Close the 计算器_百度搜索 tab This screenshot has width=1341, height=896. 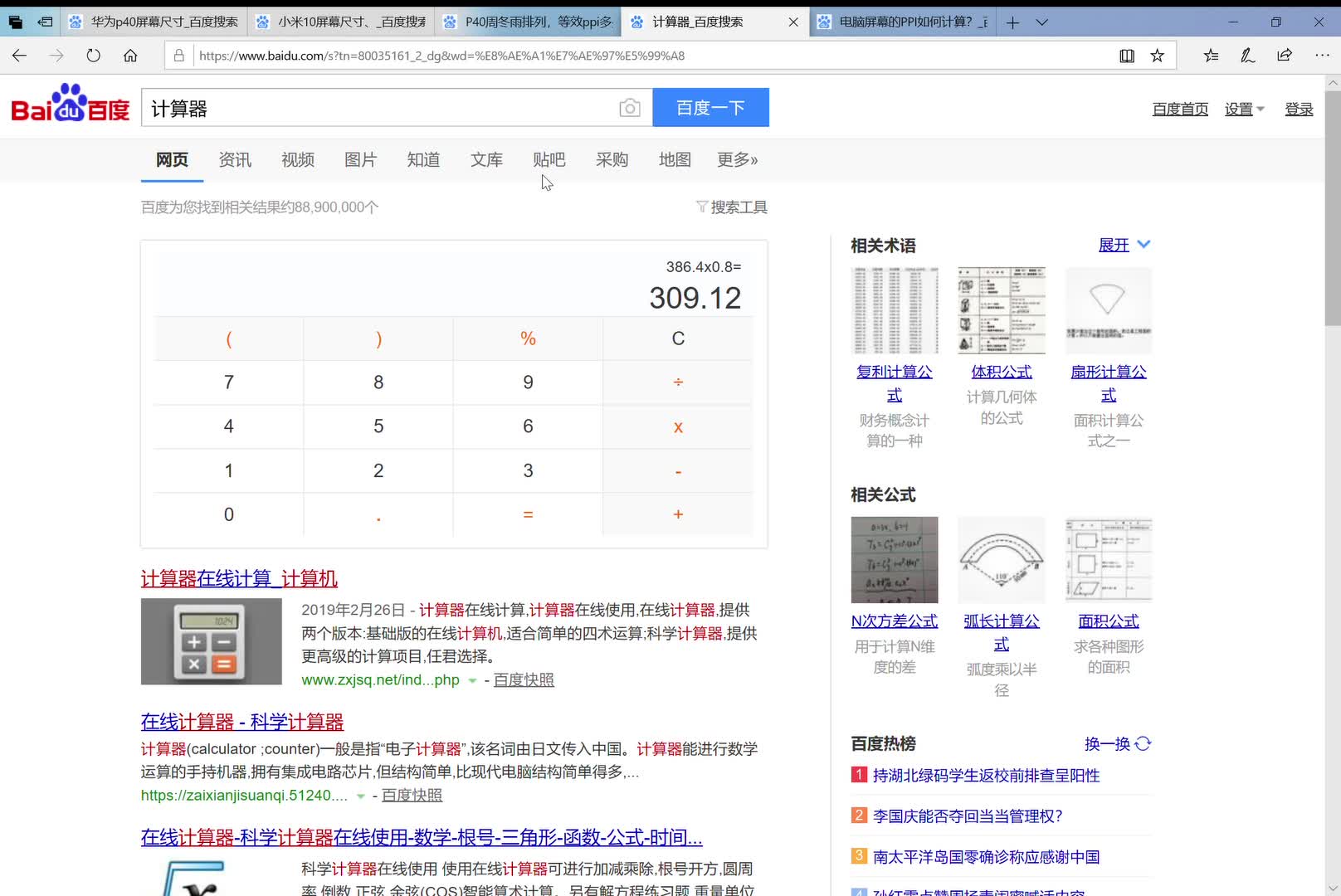click(793, 22)
